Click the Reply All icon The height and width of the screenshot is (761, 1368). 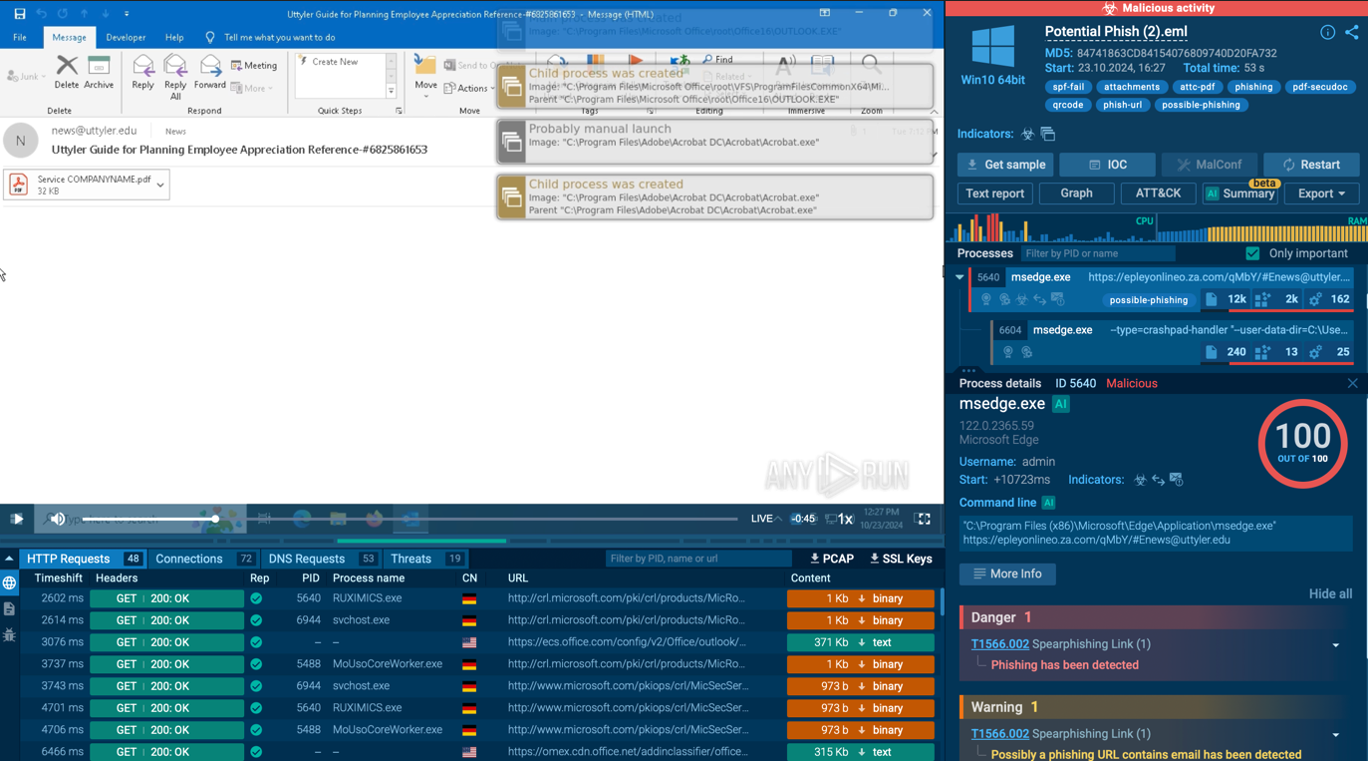pyautogui.click(x=175, y=76)
